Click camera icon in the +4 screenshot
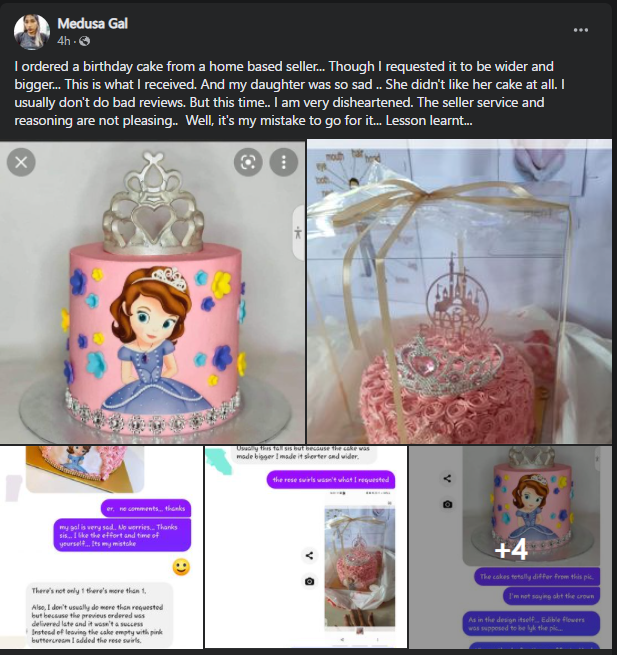617x655 pixels. (x=447, y=504)
